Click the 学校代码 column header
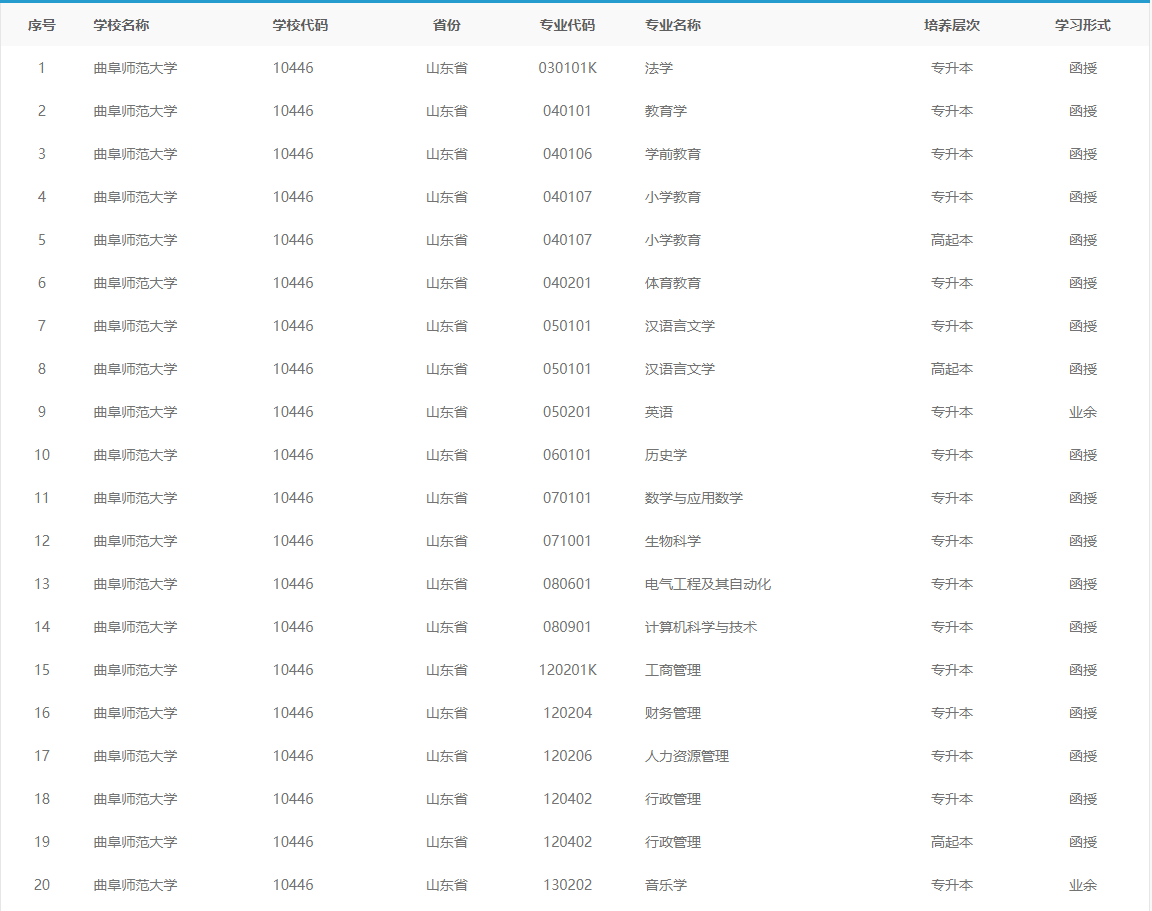The width and height of the screenshot is (1152, 911). point(300,25)
